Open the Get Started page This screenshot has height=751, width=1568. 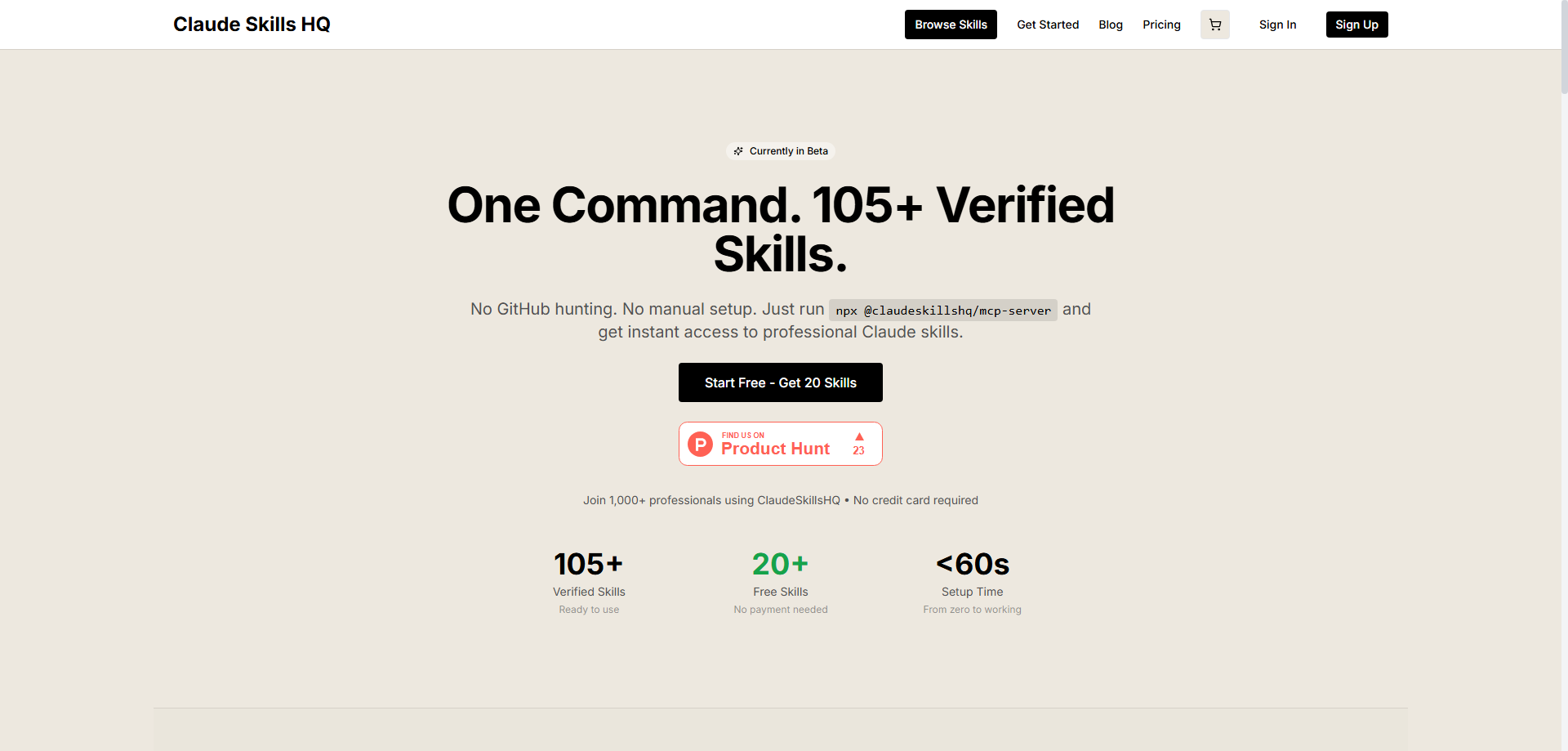pyautogui.click(x=1048, y=25)
